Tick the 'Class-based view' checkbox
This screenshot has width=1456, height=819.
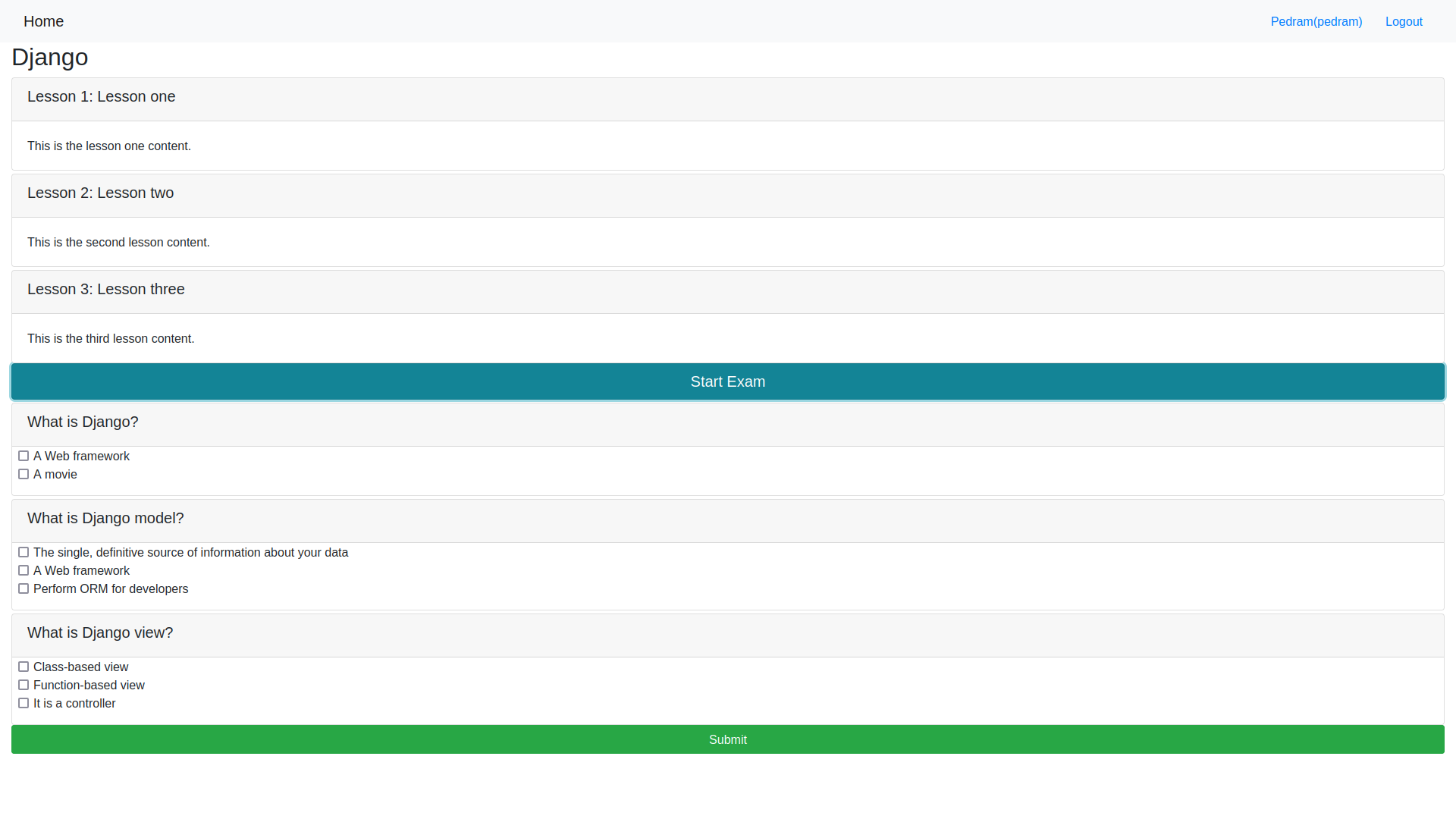coord(24,667)
